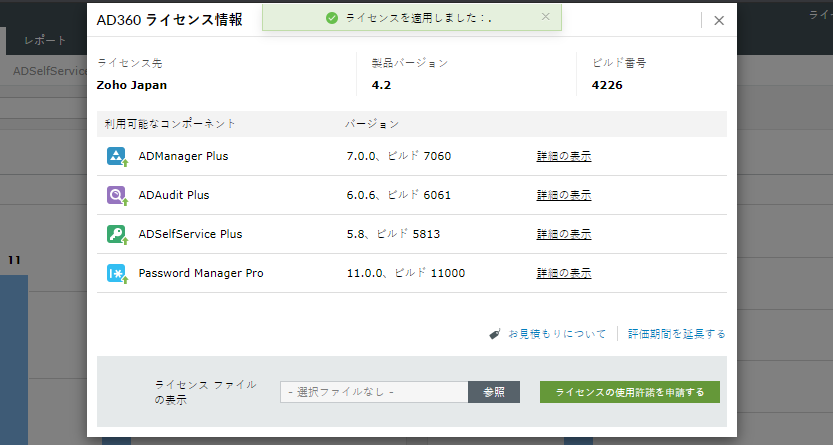Click the ADSelfService text behind the dialog
Screen dimensions: 833x445
click(50, 71)
